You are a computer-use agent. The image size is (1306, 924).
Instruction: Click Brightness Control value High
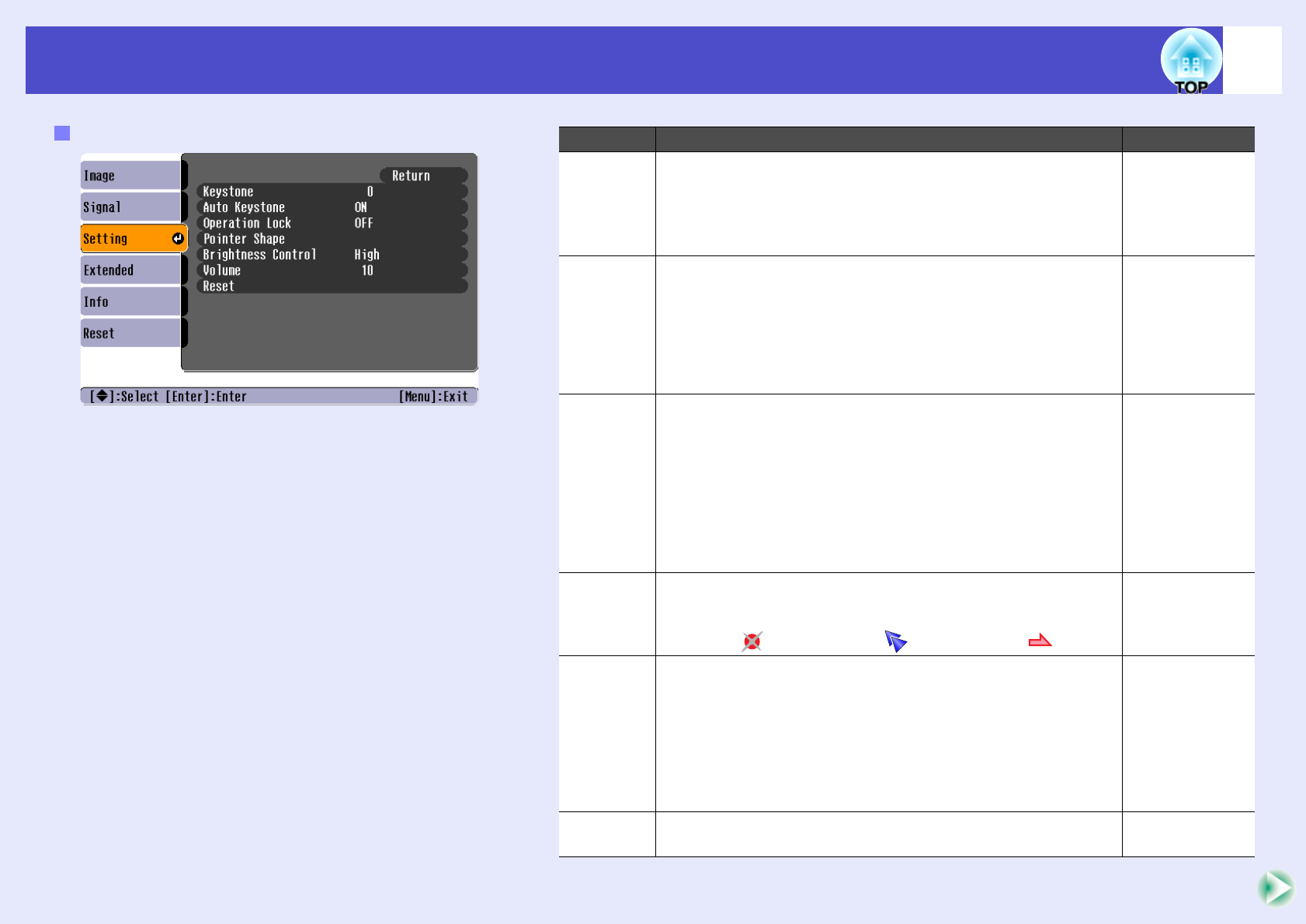click(367, 255)
